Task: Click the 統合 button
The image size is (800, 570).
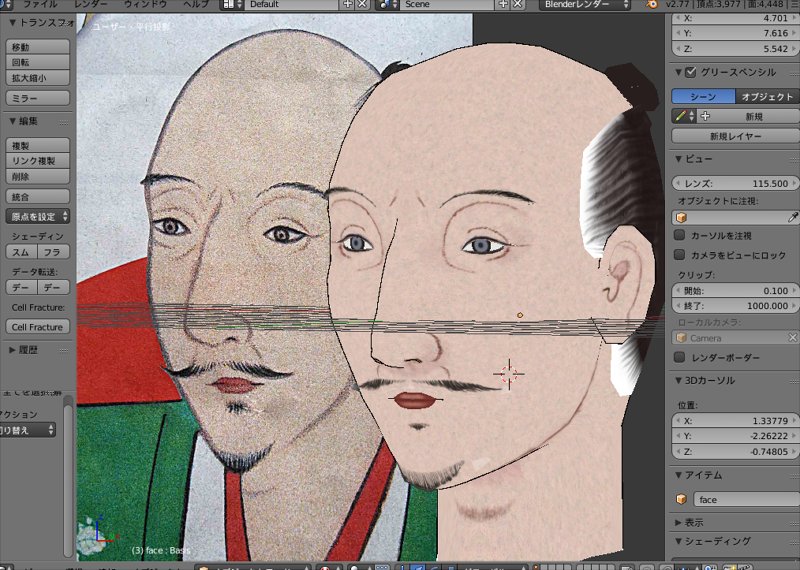Action: 38,196
